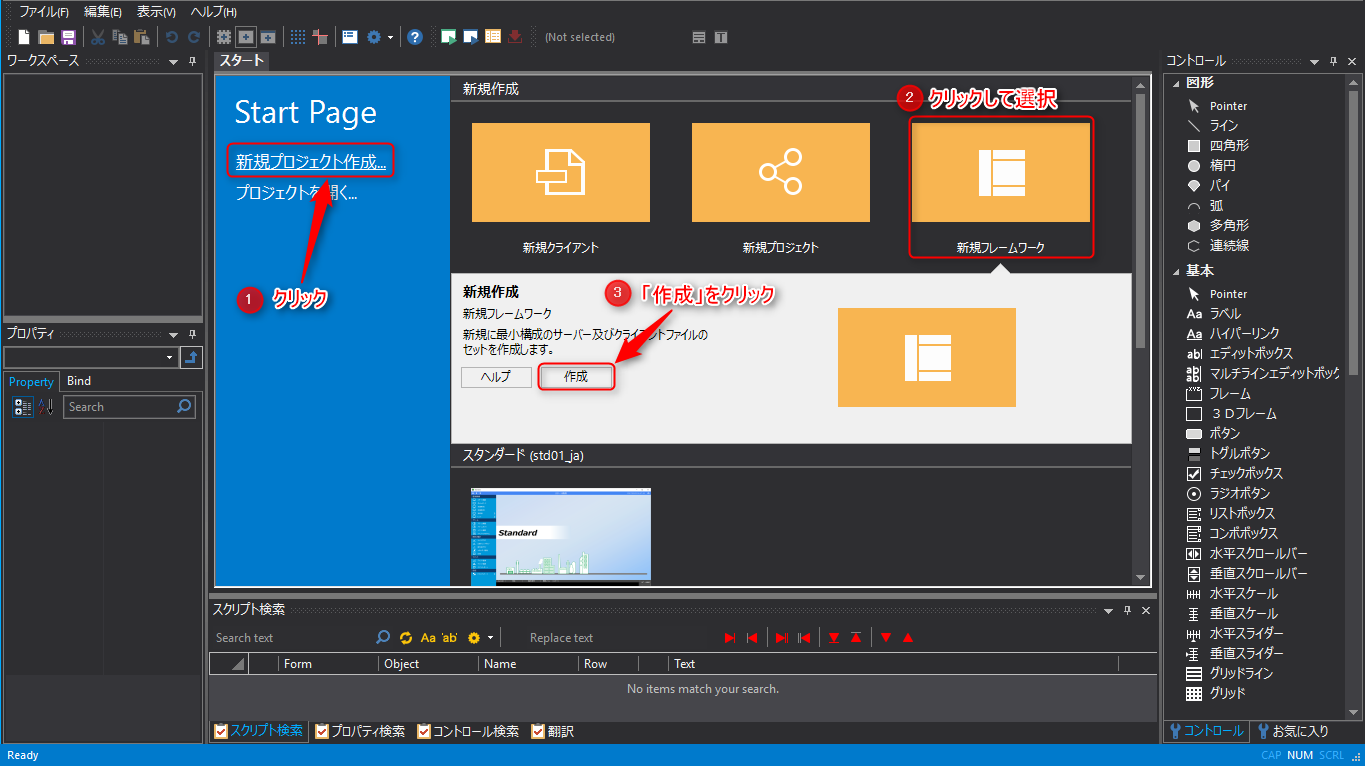Screen dimensions: 1365x766
Task: Collapse the 図形 section in controls panel
Action: coord(1176,83)
